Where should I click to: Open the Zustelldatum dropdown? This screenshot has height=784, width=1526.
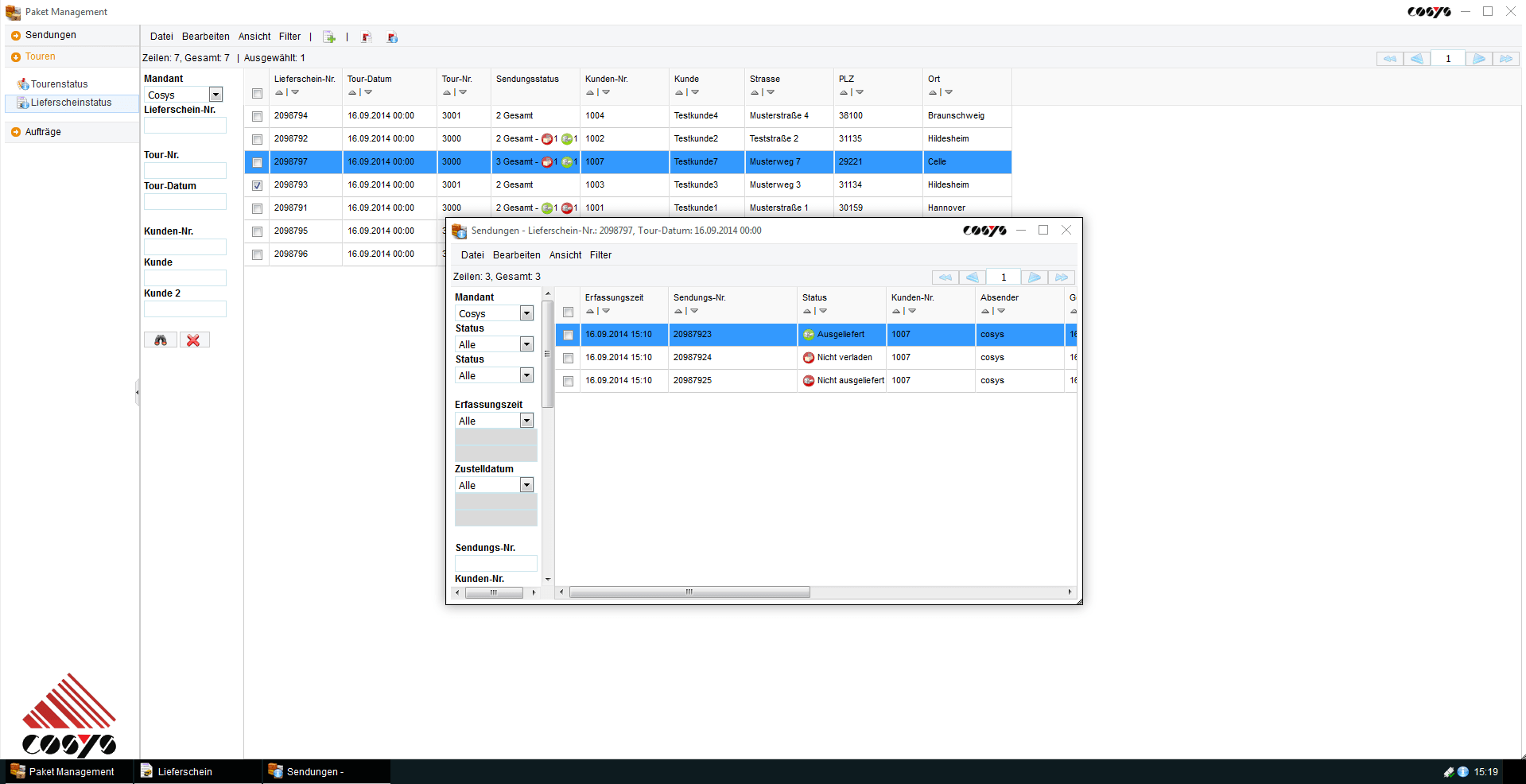click(526, 485)
